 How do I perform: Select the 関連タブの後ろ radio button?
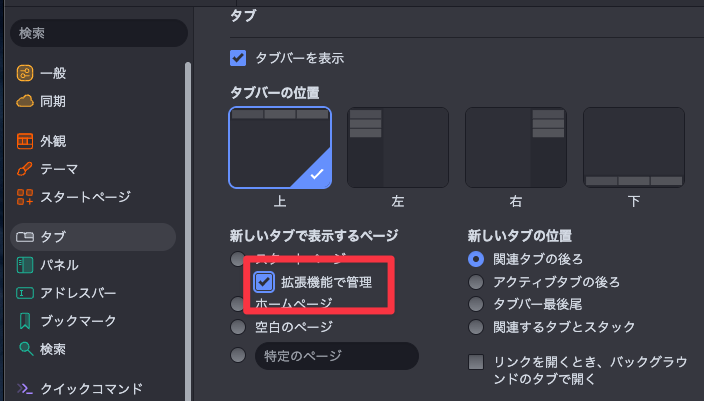476,259
